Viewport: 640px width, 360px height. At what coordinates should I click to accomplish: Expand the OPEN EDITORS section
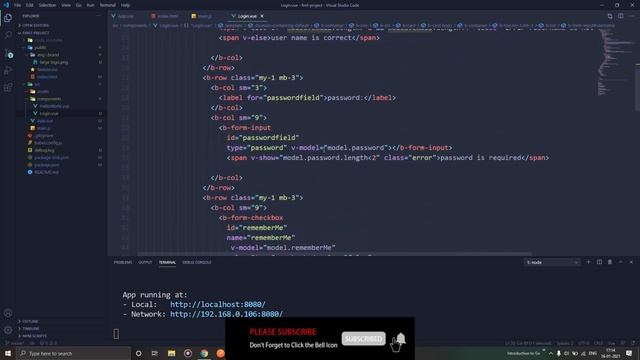coord(36,25)
